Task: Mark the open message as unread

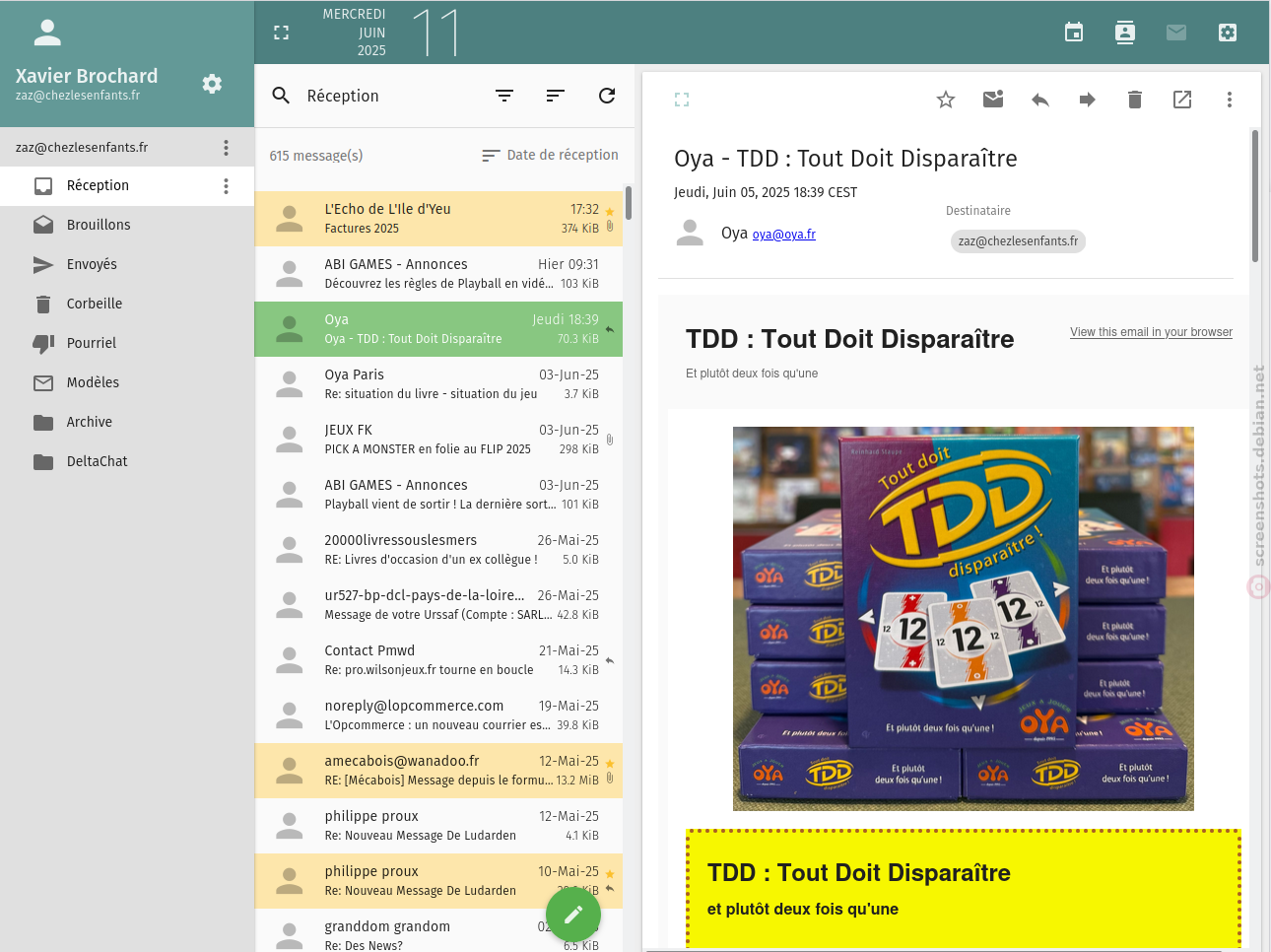Action: pos(993,100)
